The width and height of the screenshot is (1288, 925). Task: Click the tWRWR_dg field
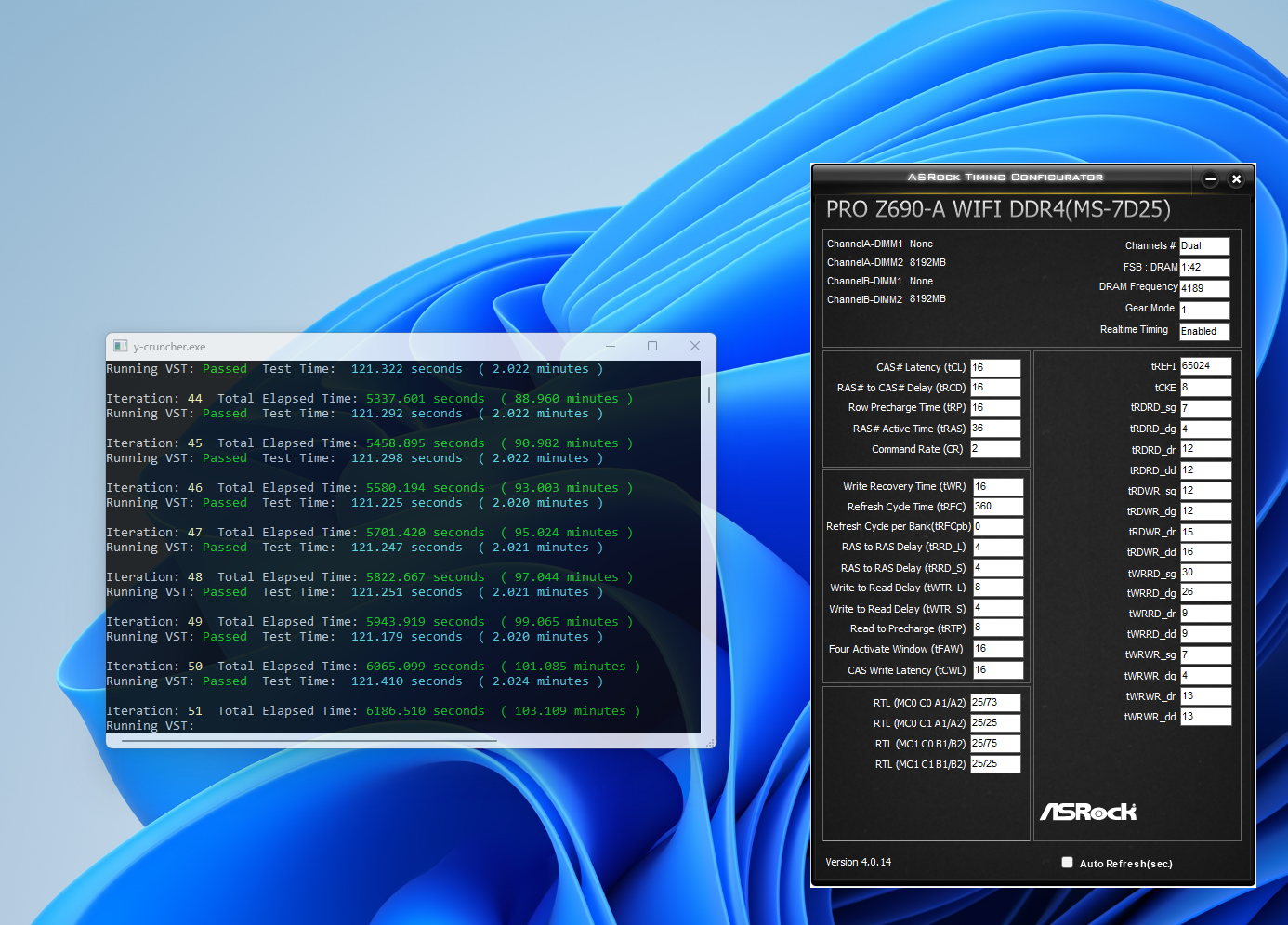[x=1206, y=676]
